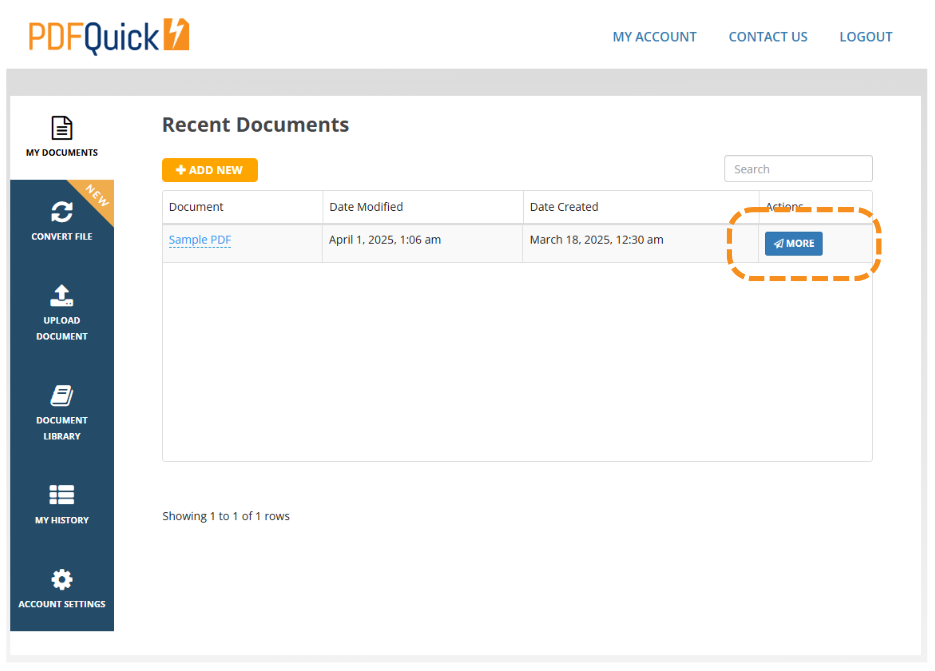Click the Add New button
Screen dimensions: 935x671
210,170
